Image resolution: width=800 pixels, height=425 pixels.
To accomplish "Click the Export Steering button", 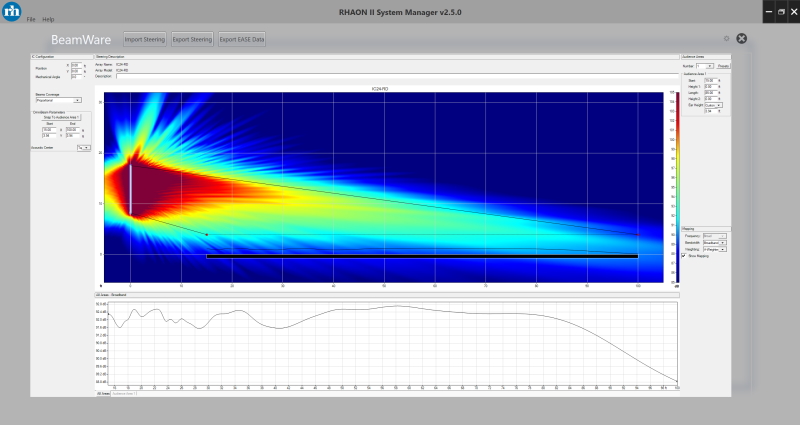I will tap(191, 40).
